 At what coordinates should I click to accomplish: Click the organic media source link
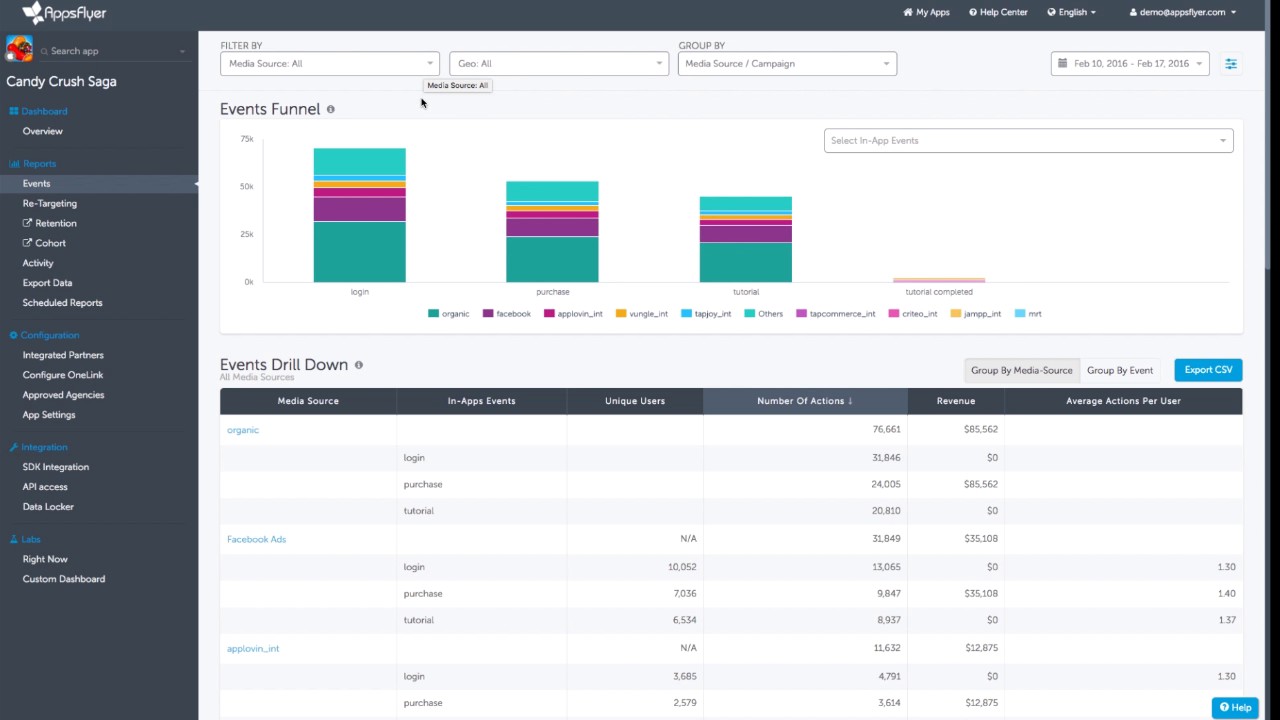tap(243, 430)
